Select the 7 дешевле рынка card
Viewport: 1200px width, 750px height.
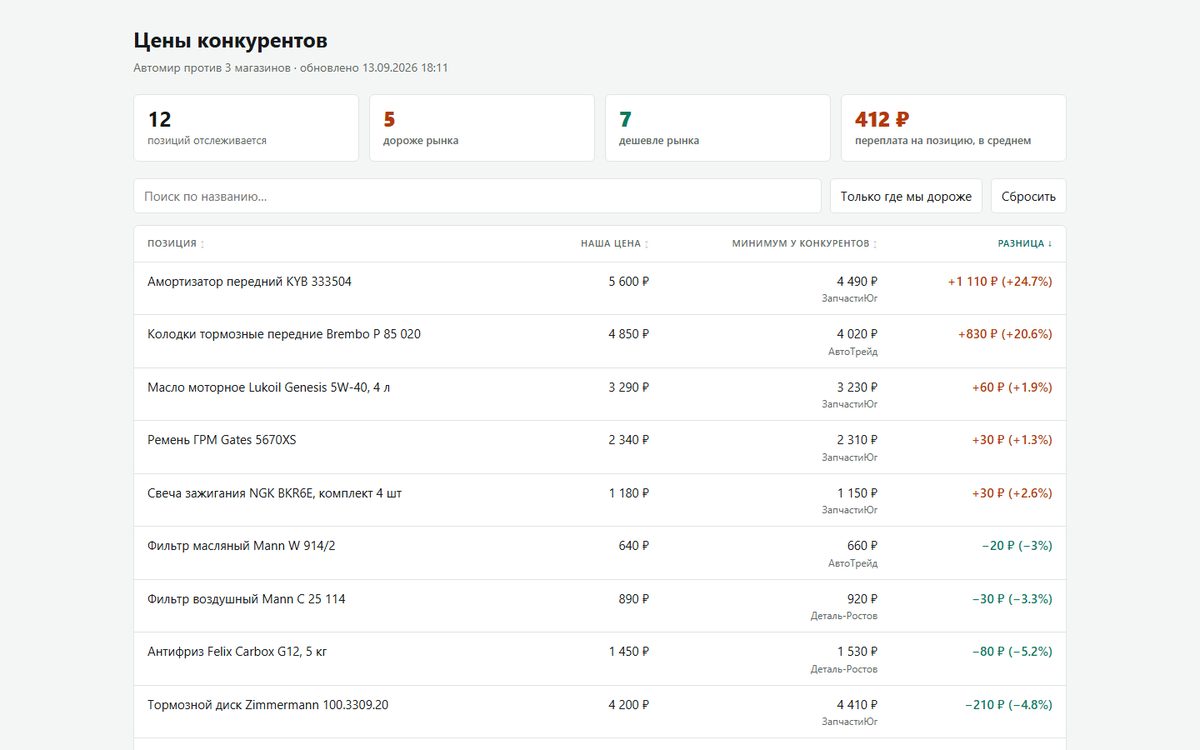click(718, 128)
